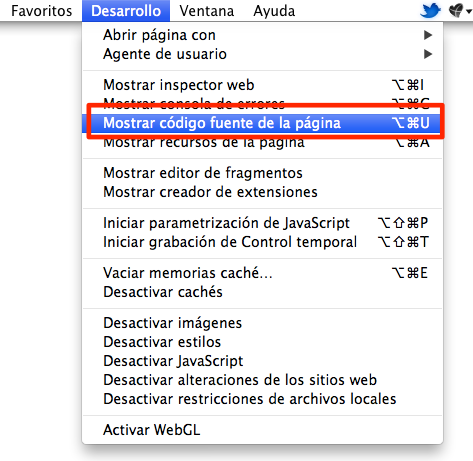Image resolution: width=473 pixels, height=461 pixels.
Task: Start Iniciar parametrización de JavaScript
Action: click(x=263, y=223)
